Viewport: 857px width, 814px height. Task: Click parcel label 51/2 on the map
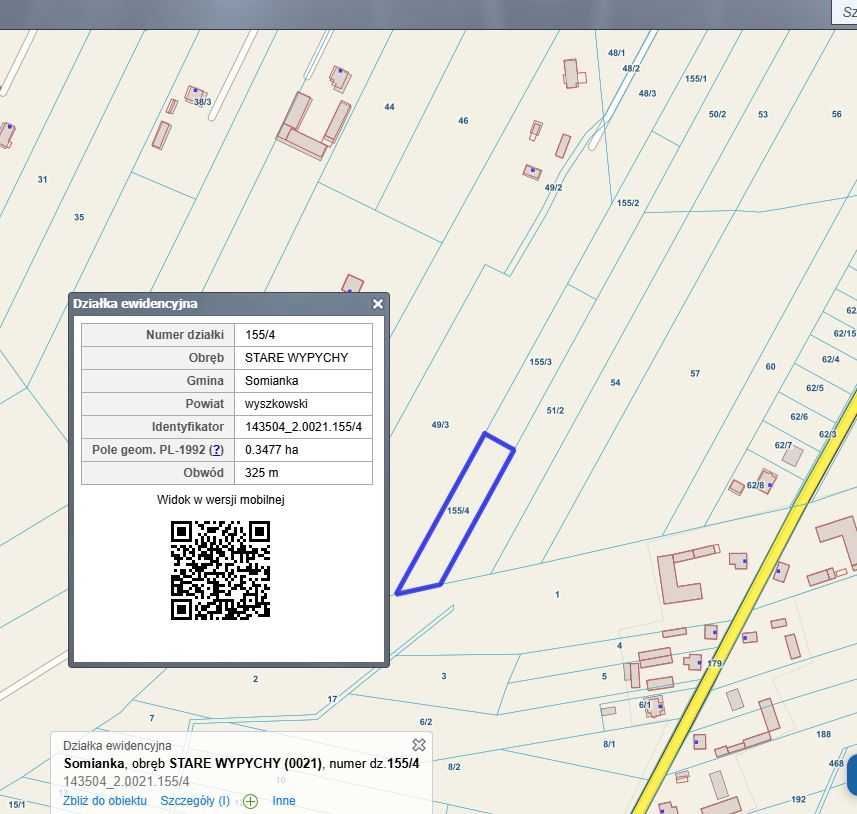click(555, 411)
